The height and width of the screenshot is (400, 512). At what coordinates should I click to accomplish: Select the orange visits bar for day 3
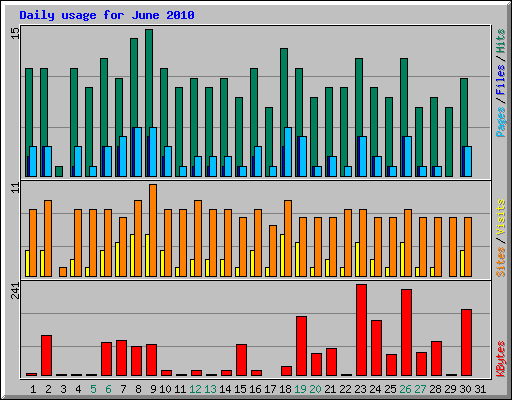pos(63,272)
